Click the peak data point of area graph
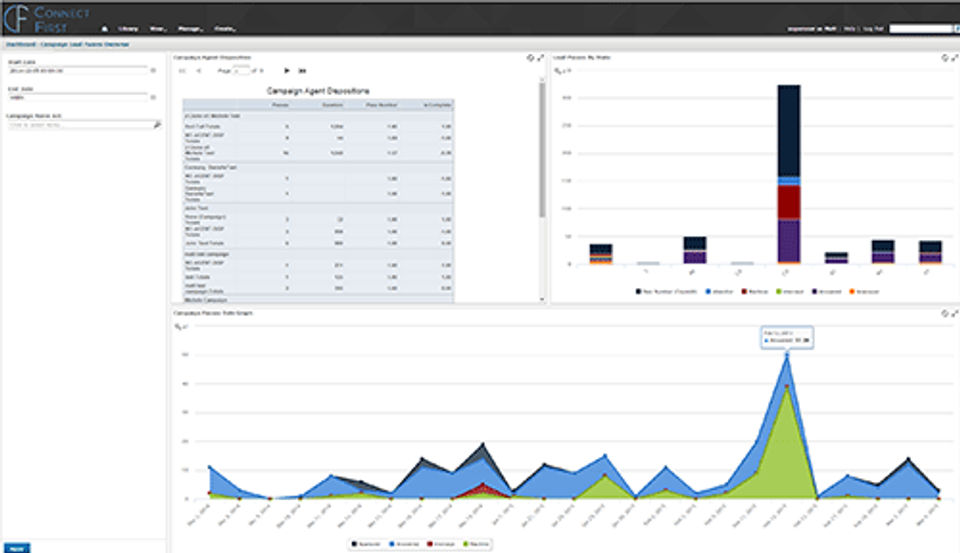Screen dimensions: 960x553 [787, 354]
